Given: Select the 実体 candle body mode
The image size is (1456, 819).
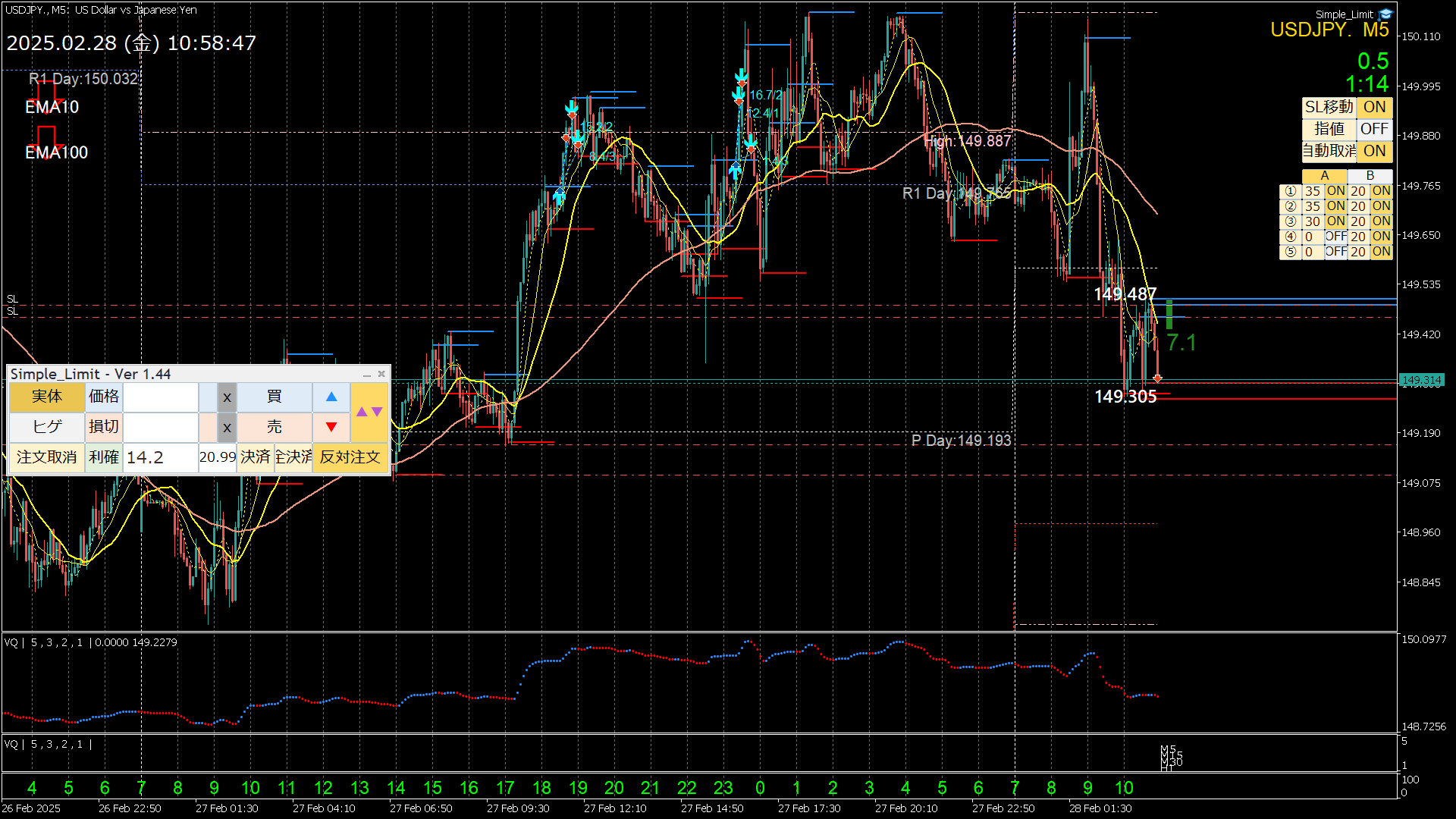Looking at the screenshot, I should pyautogui.click(x=46, y=397).
